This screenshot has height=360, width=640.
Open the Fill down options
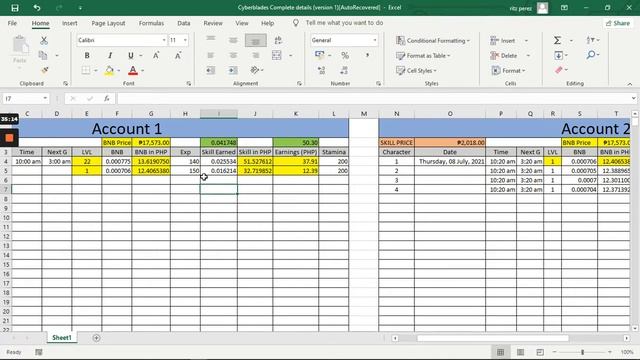559,55
